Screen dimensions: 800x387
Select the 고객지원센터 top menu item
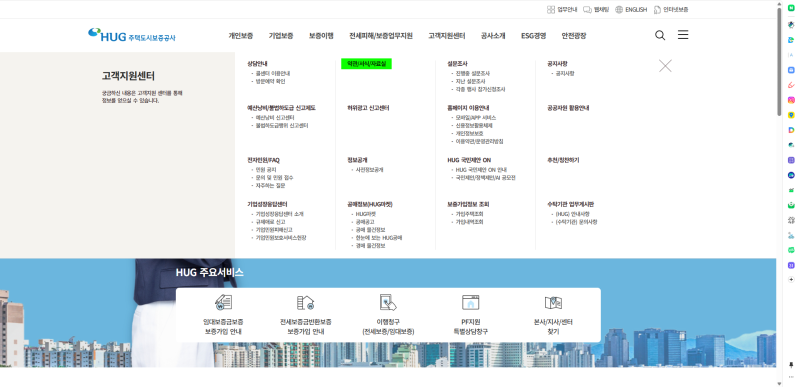[x=446, y=36]
